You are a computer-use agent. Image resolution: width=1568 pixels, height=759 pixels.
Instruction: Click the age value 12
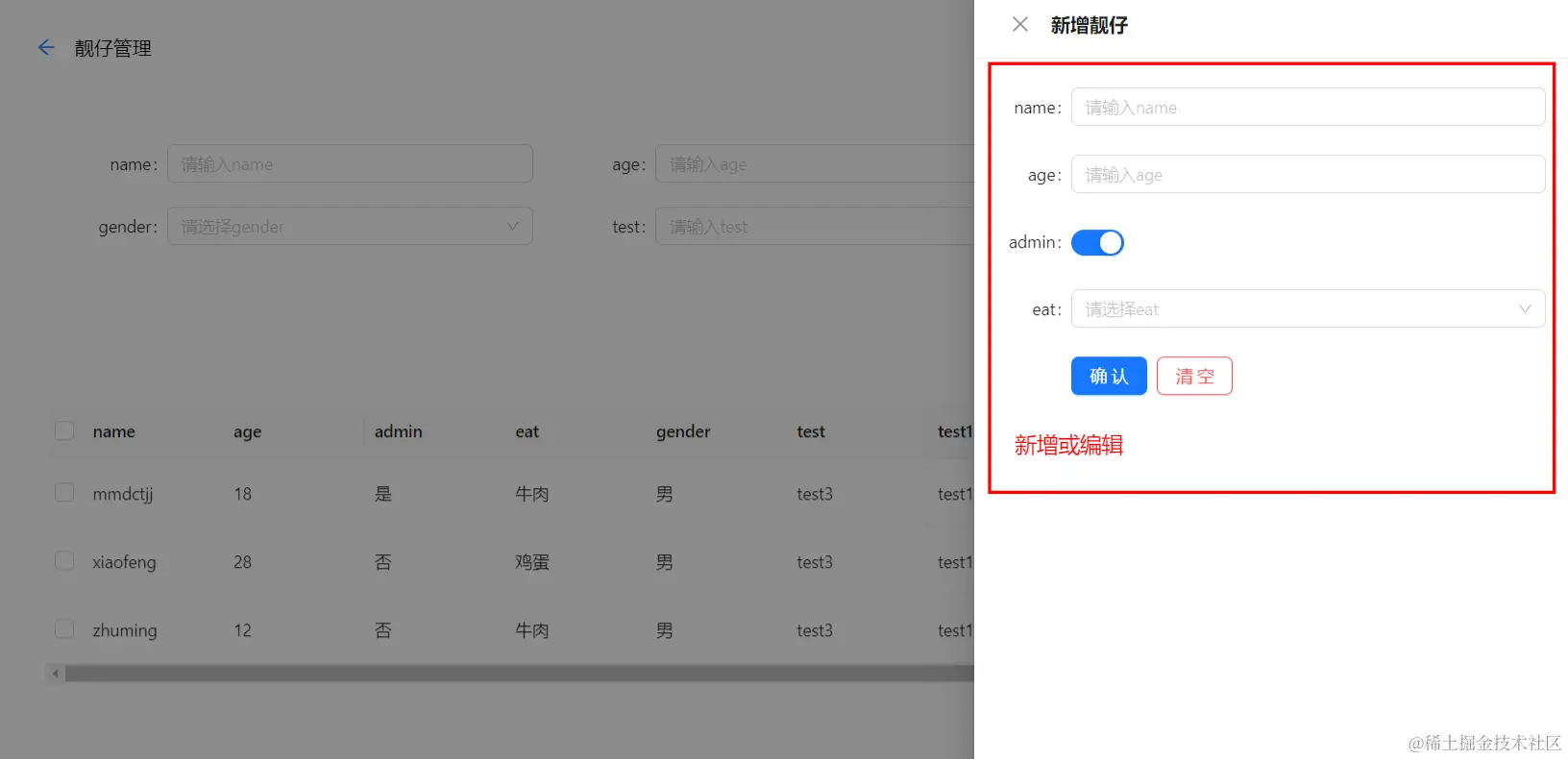[242, 630]
